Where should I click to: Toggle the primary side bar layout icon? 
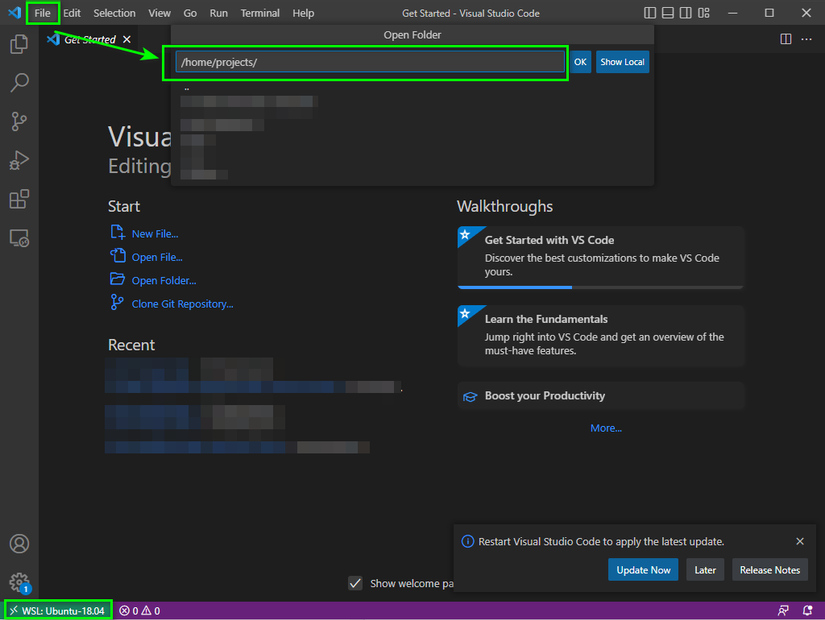click(x=650, y=13)
